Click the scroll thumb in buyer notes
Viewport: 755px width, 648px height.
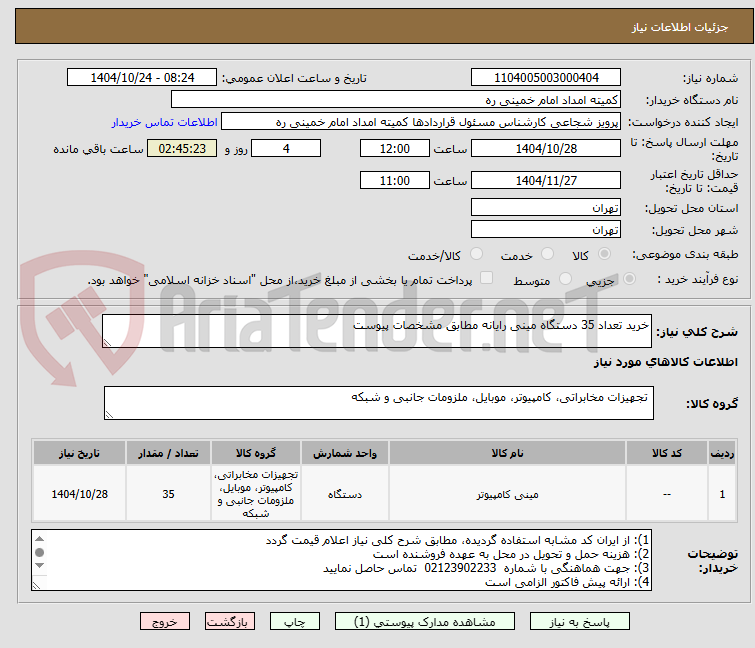pyautogui.click(x=39, y=552)
